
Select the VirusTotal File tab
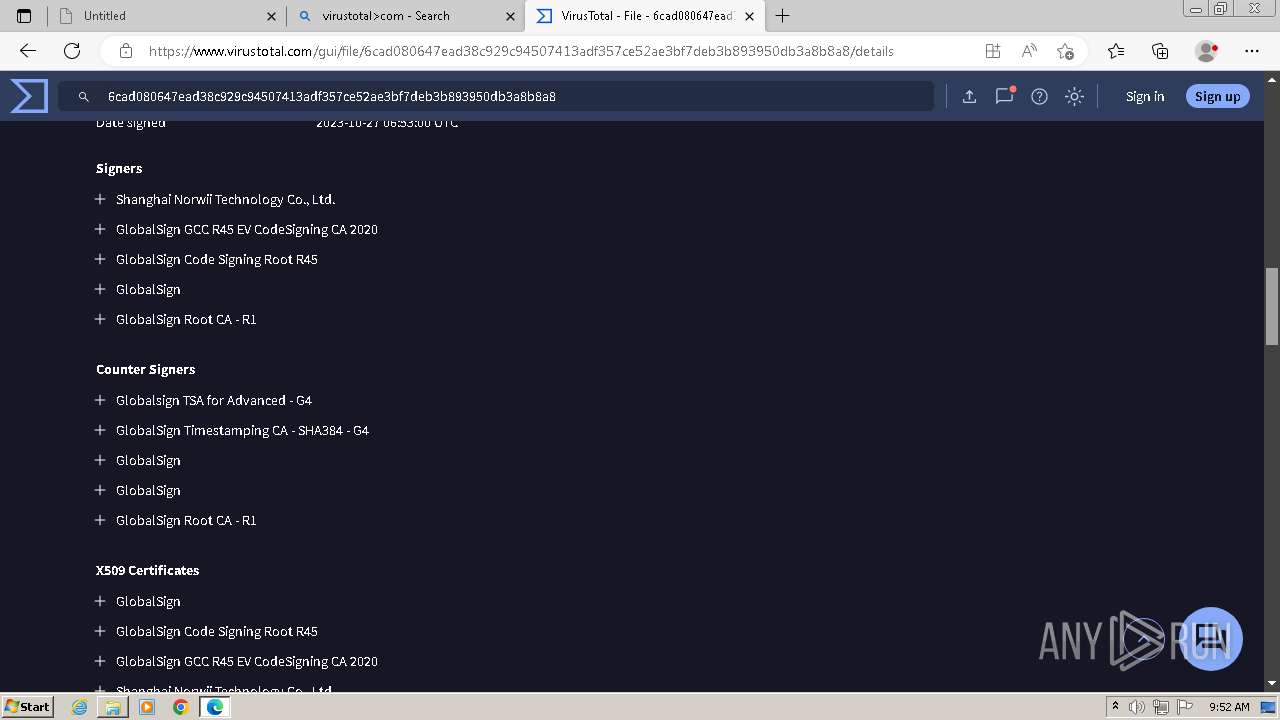tap(645, 16)
